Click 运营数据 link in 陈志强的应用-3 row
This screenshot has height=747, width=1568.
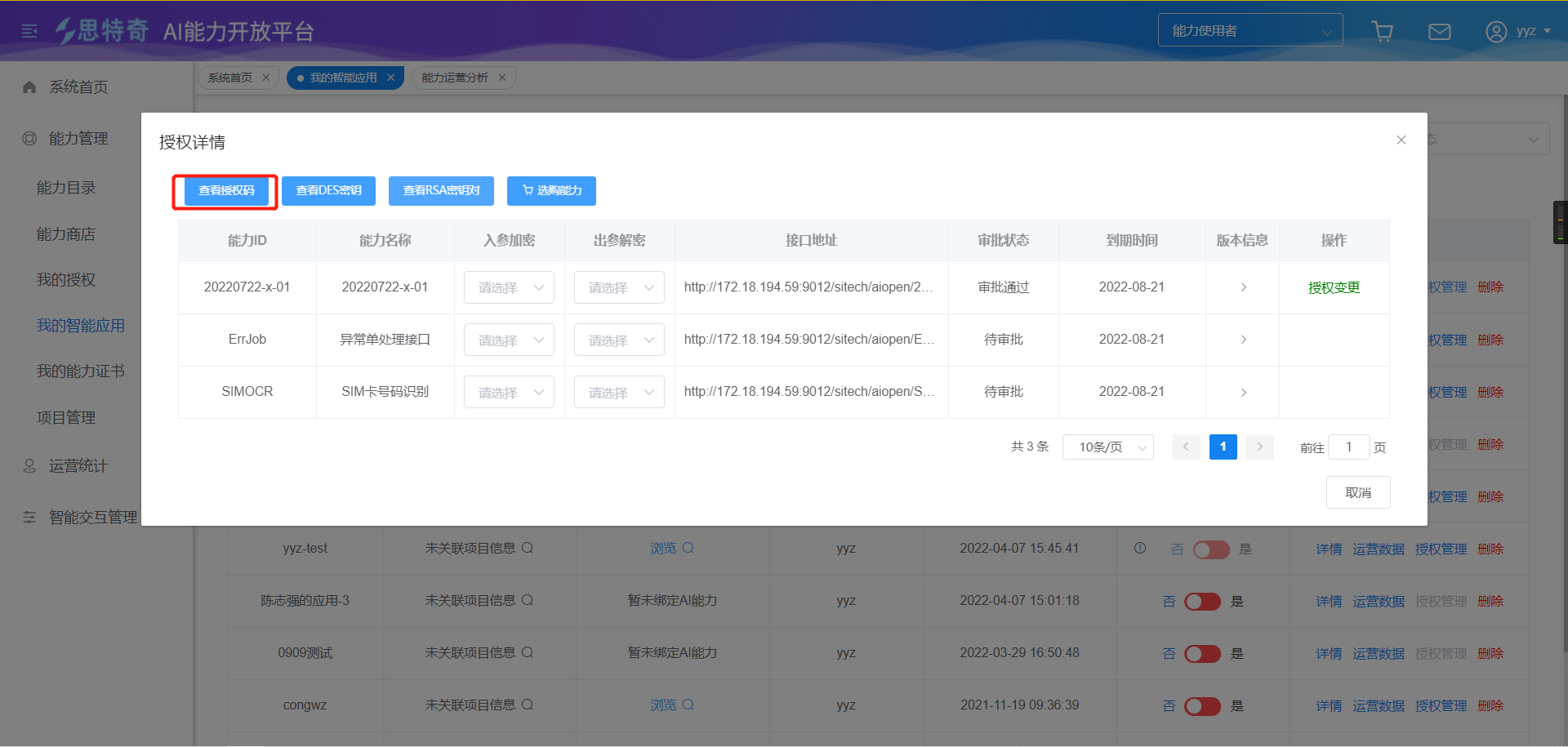[x=1379, y=602]
